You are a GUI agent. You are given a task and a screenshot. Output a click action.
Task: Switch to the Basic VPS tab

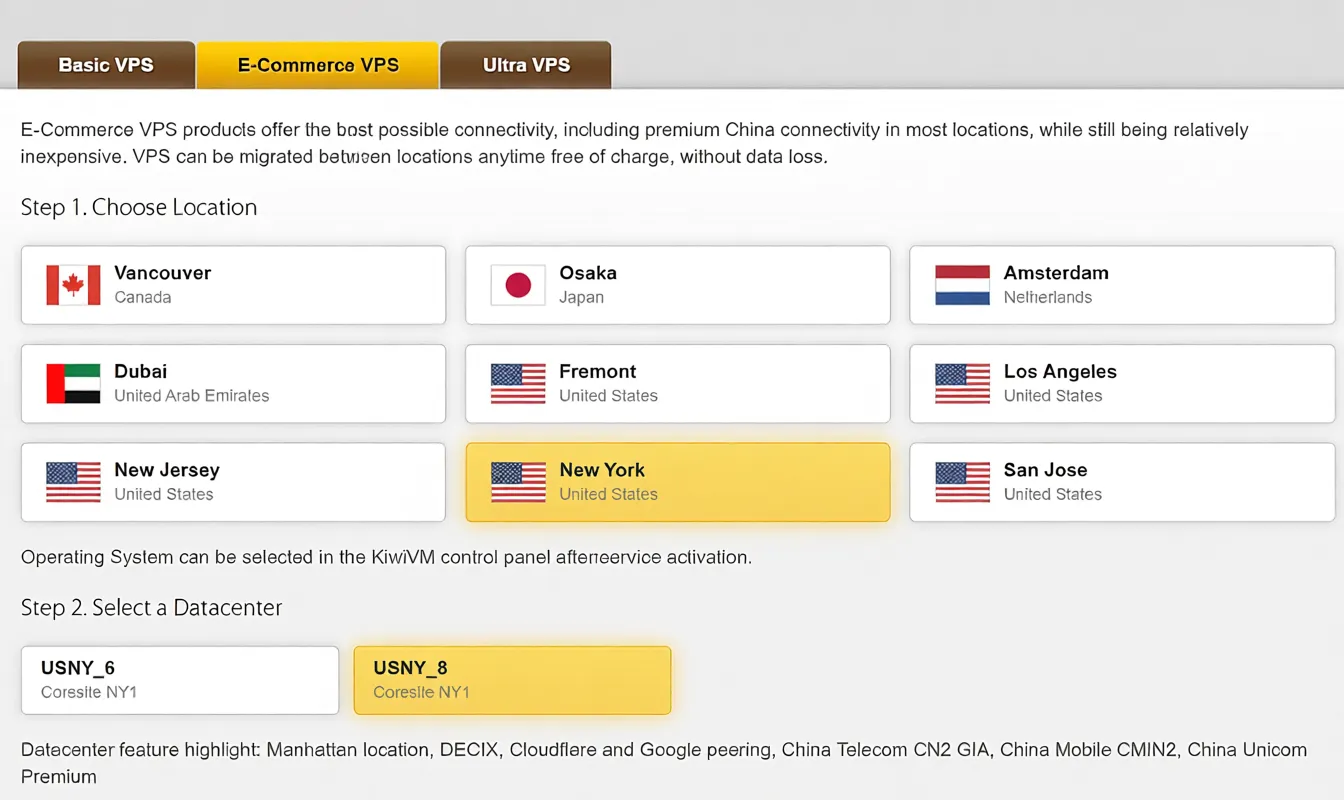[106, 65]
